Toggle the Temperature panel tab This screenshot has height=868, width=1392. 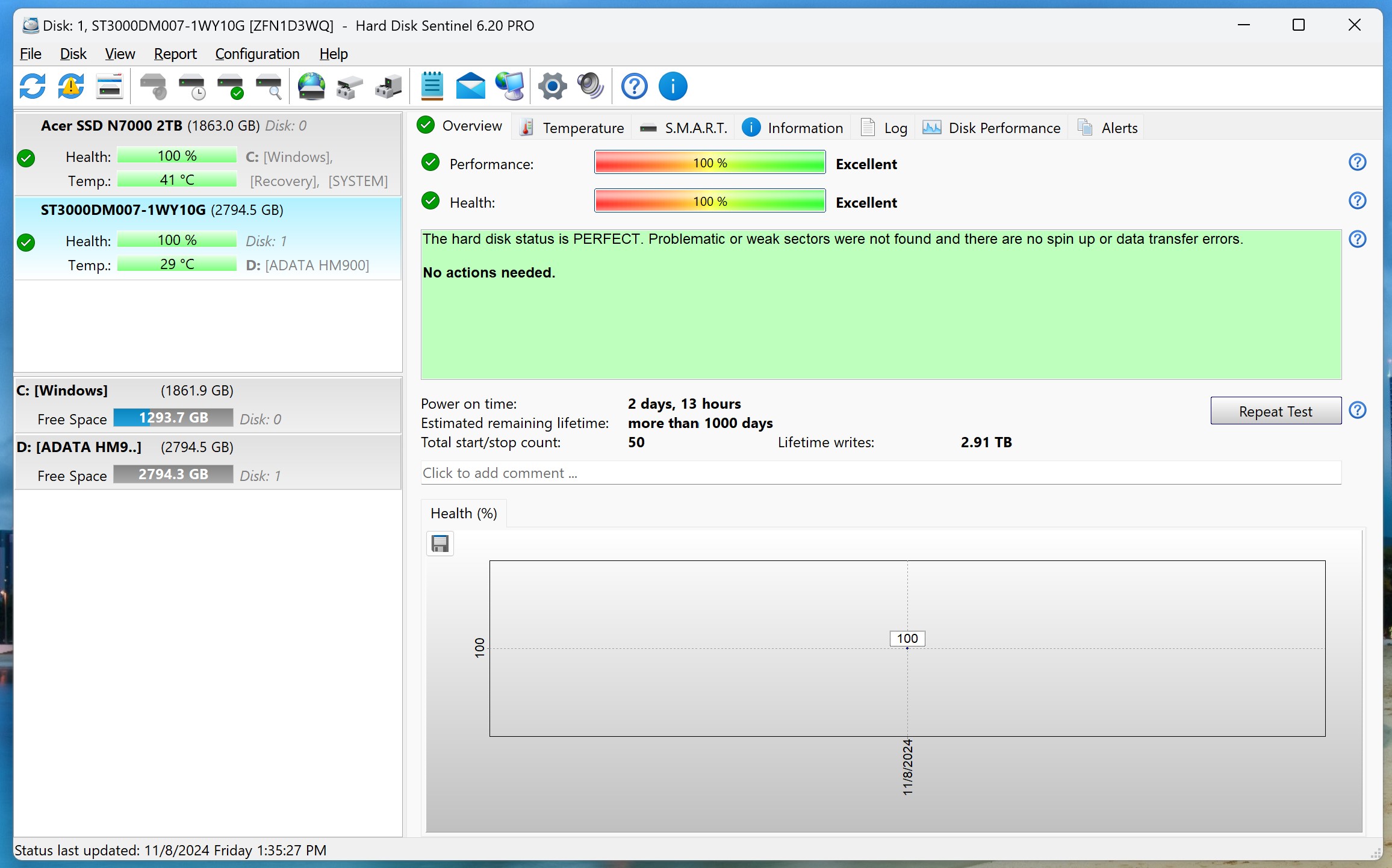tap(580, 127)
